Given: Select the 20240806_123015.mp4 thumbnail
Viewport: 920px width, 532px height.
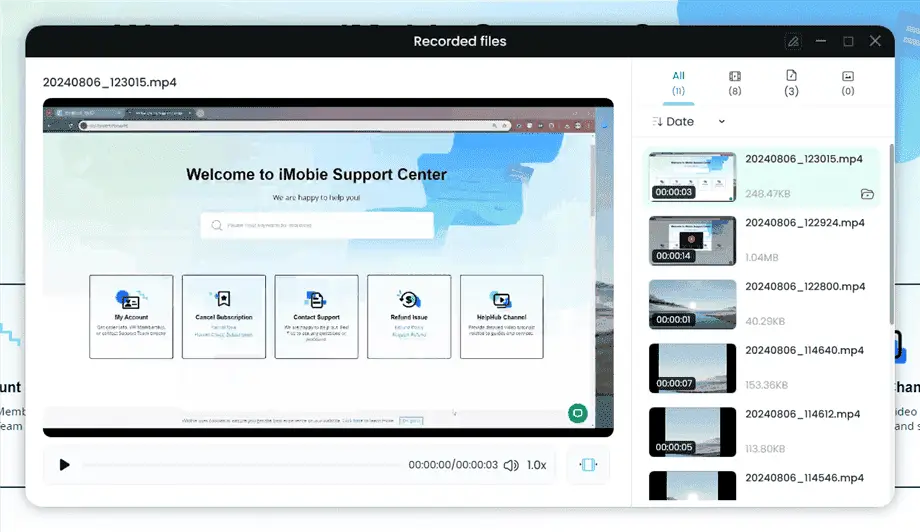Looking at the screenshot, I should coord(692,177).
